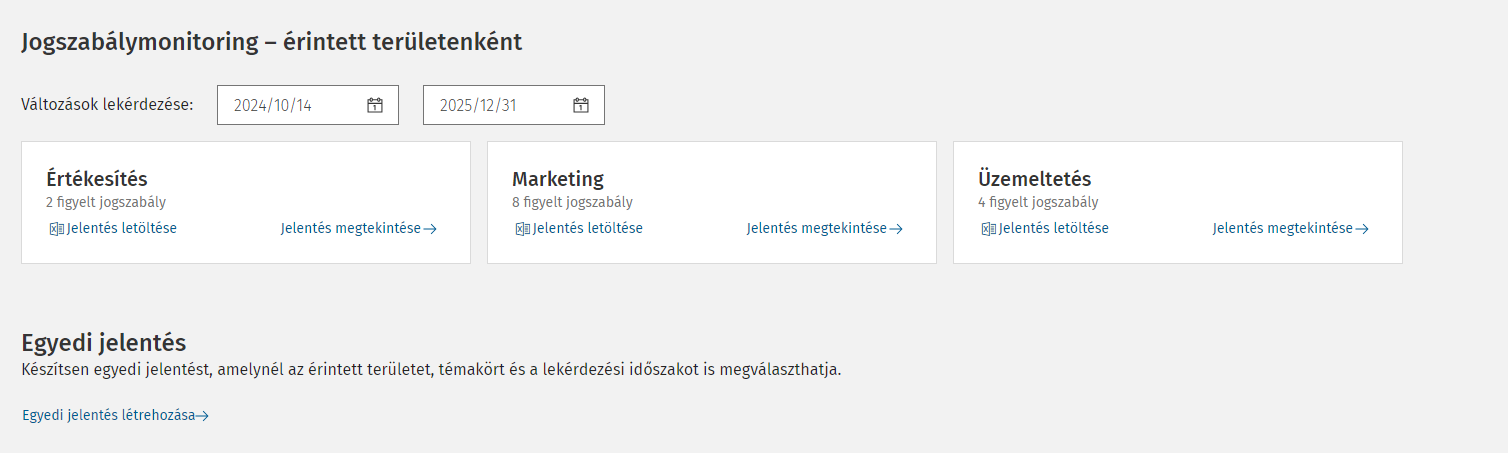The width and height of the screenshot is (1508, 453).
Task: Select the Értékesítés card title
Action: tap(97, 179)
